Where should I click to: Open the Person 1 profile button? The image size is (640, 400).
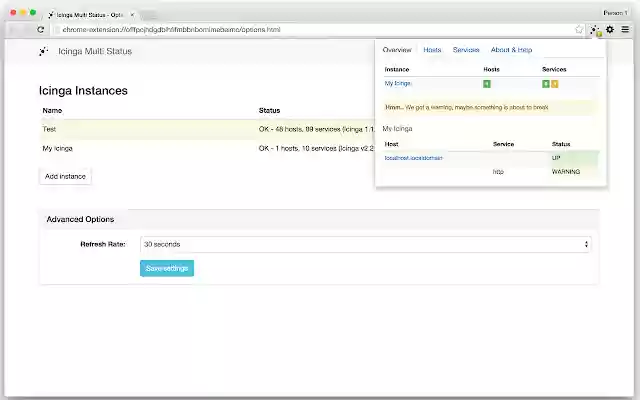tap(616, 13)
